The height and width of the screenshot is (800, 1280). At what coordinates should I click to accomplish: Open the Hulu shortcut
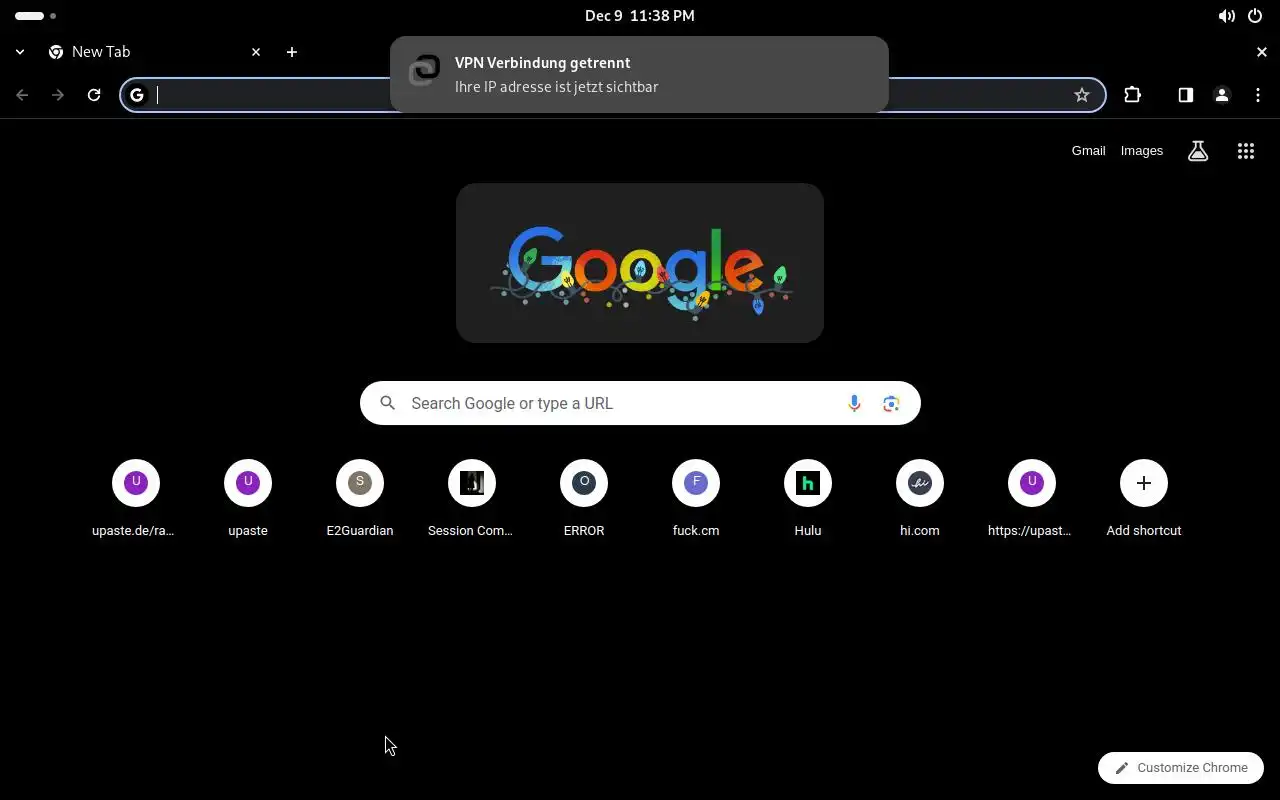click(808, 499)
